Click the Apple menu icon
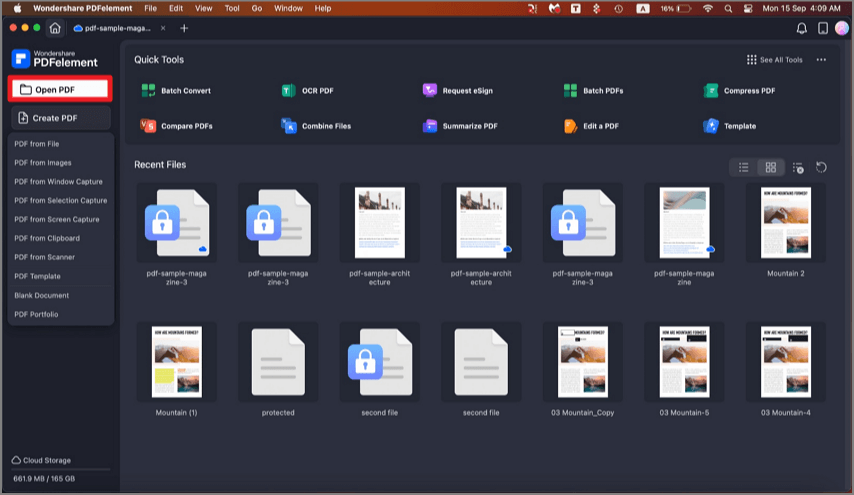Viewport: 854px width, 495px height. [x=17, y=8]
